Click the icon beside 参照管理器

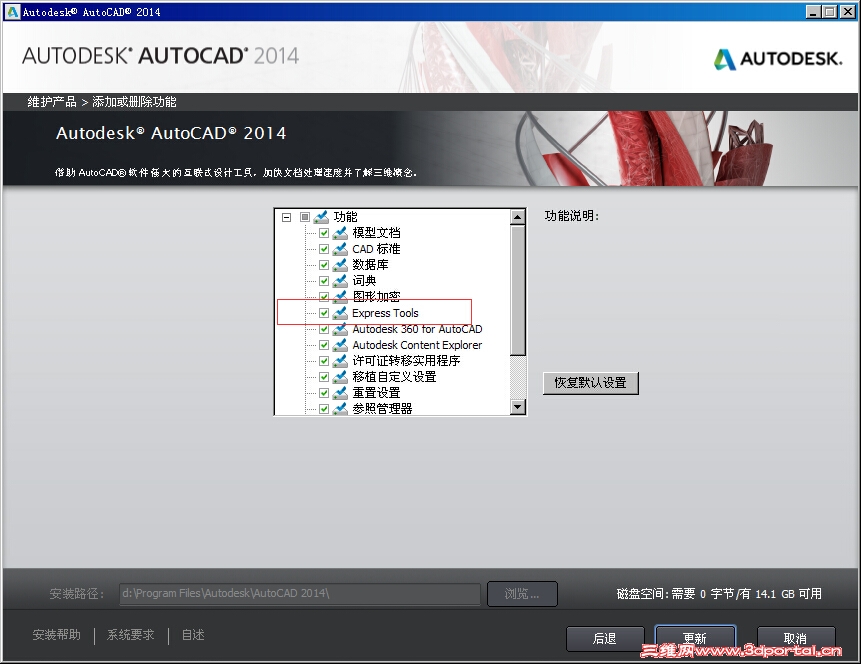coord(340,409)
